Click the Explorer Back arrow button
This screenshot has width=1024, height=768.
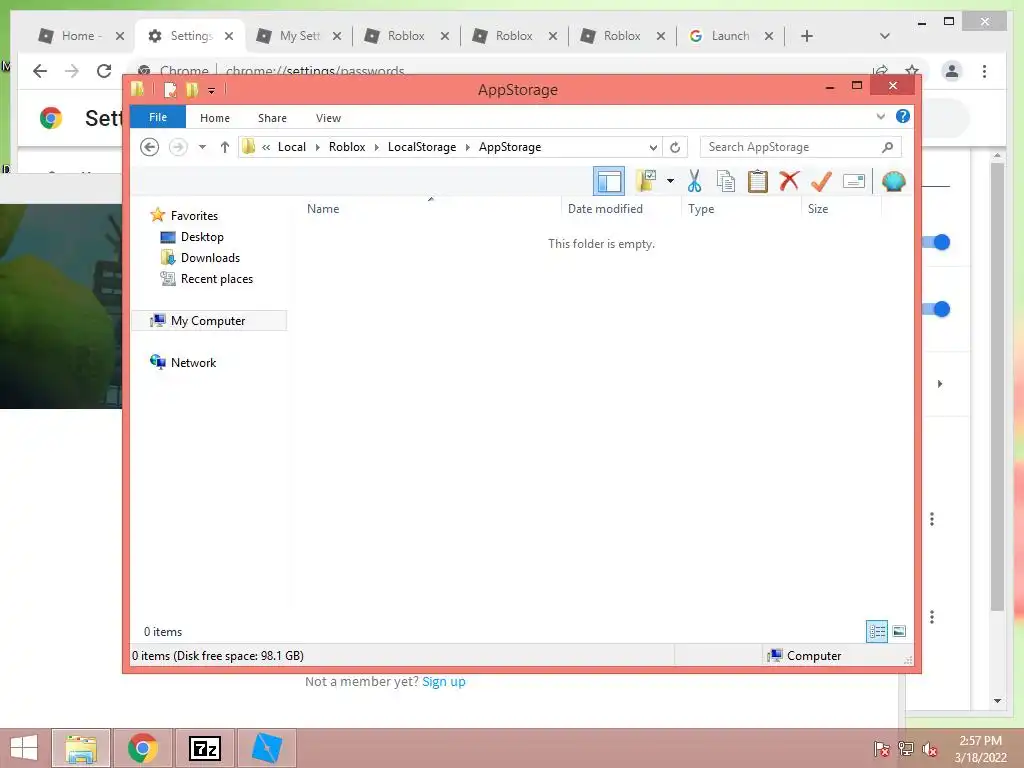point(150,147)
